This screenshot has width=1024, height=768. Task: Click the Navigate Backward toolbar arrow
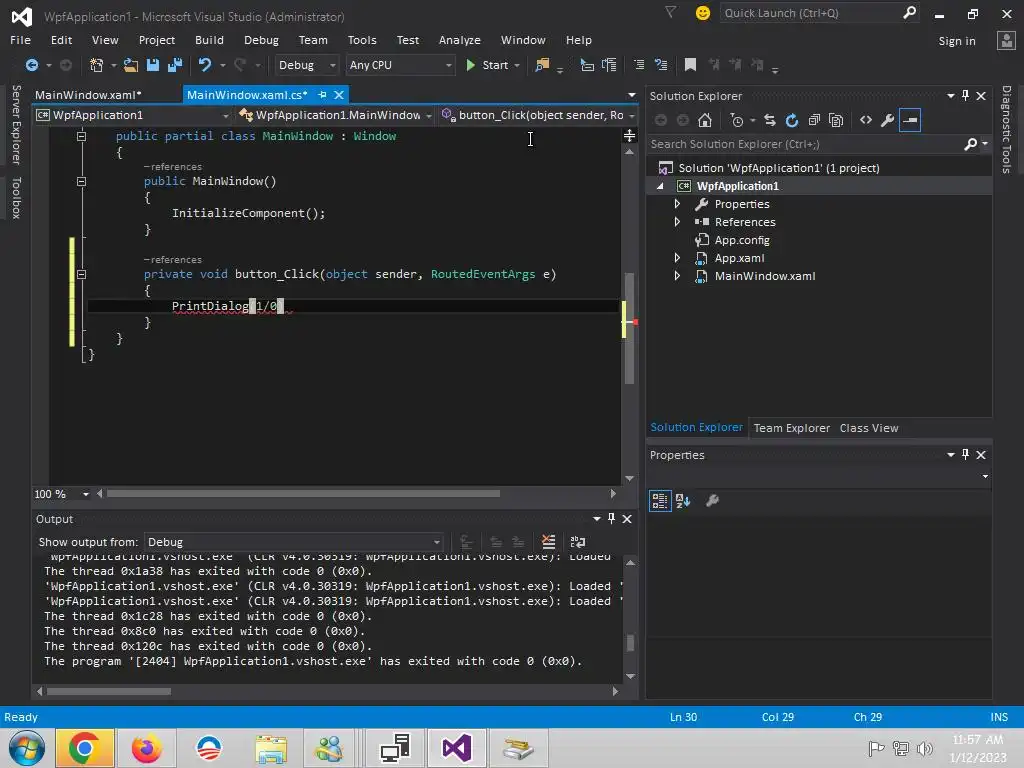[x=31, y=65]
